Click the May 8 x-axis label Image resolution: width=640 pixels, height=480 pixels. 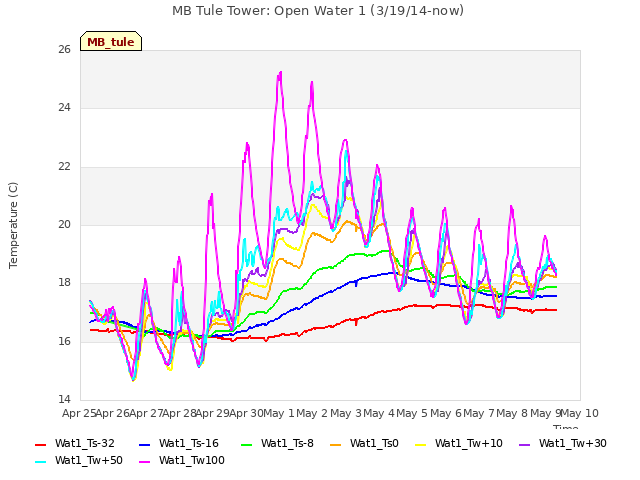pos(513,413)
